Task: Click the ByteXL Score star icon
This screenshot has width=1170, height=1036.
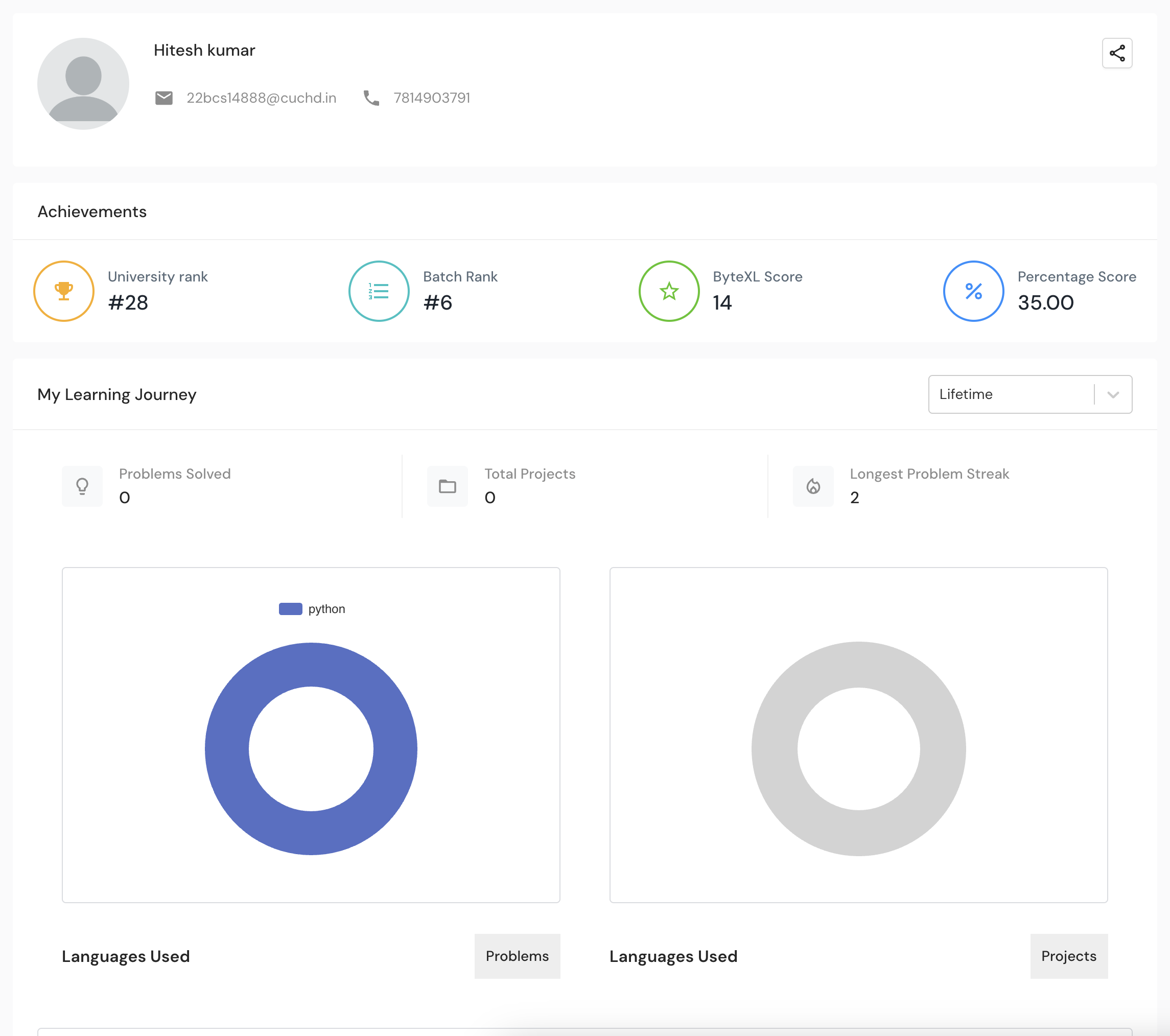Action: click(x=669, y=291)
